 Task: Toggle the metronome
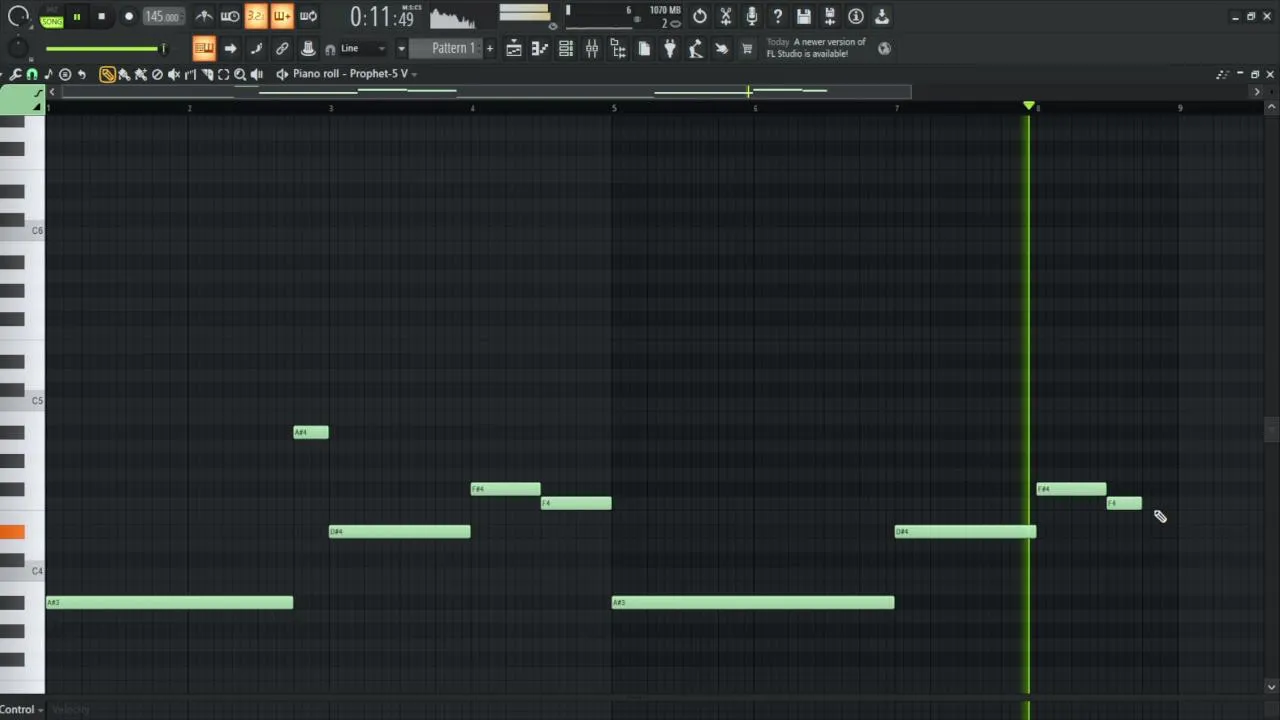[204, 16]
